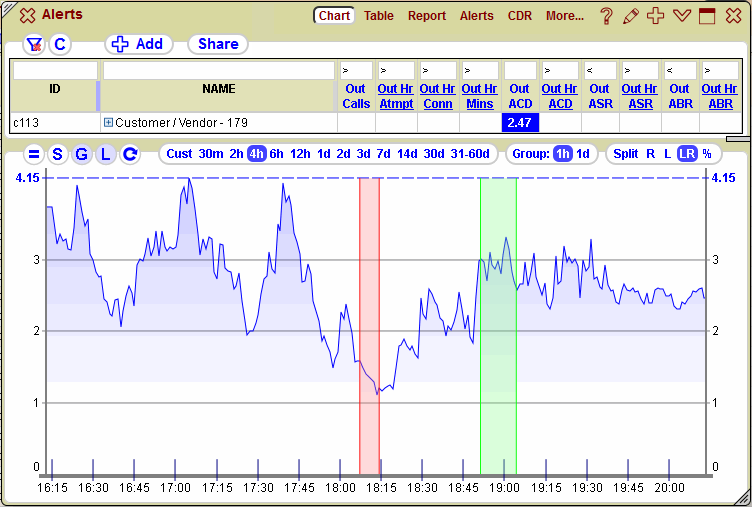Click the Share button
Viewport: 752px width, 507px height.
point(218,44)
